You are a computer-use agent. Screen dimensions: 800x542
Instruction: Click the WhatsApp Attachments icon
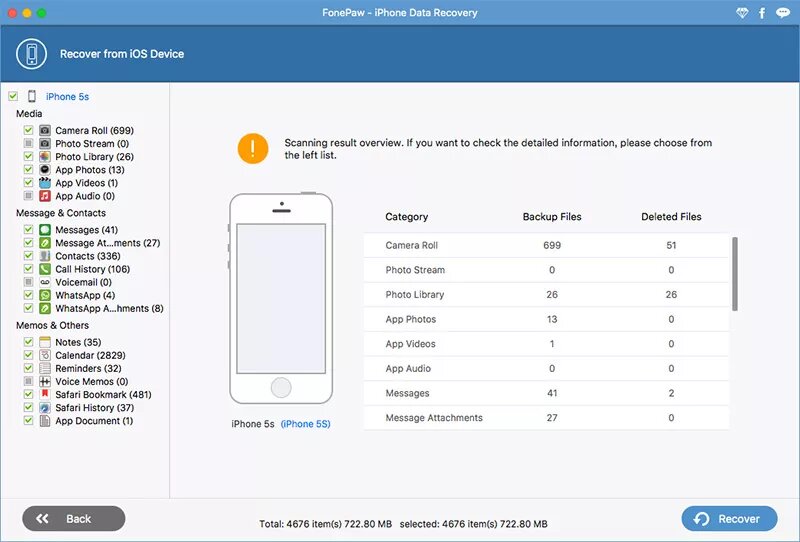pyautogui.click(x=45, y=308)
